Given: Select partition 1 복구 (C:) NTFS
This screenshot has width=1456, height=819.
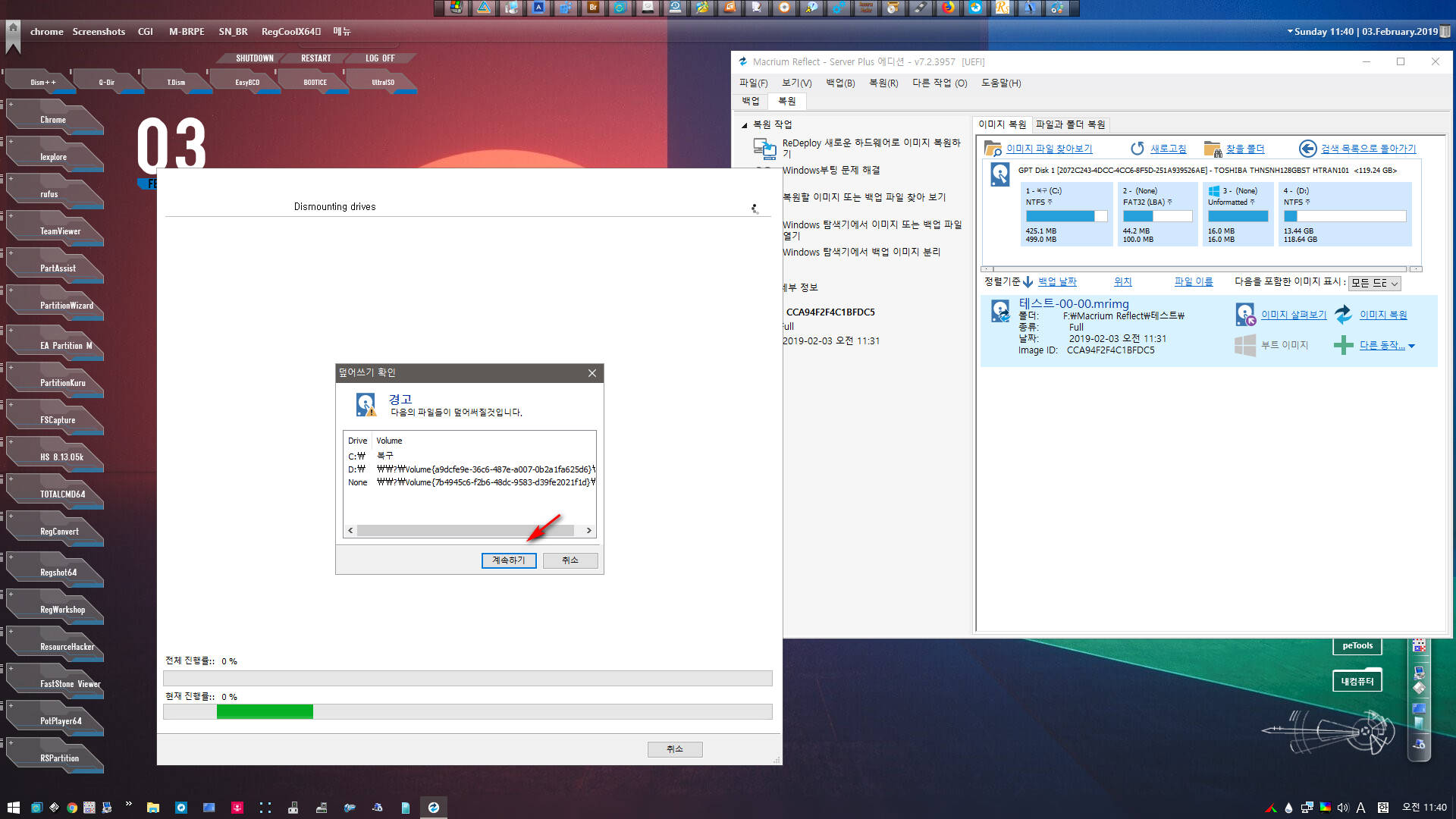Looking at the screenshot, I should 1066,214.
